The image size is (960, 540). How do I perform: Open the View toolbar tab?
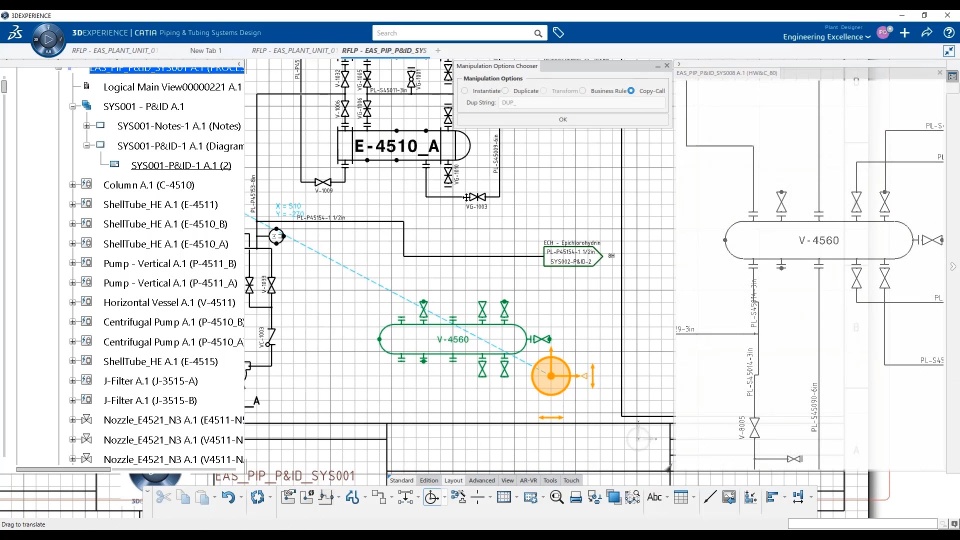point(508,481)
